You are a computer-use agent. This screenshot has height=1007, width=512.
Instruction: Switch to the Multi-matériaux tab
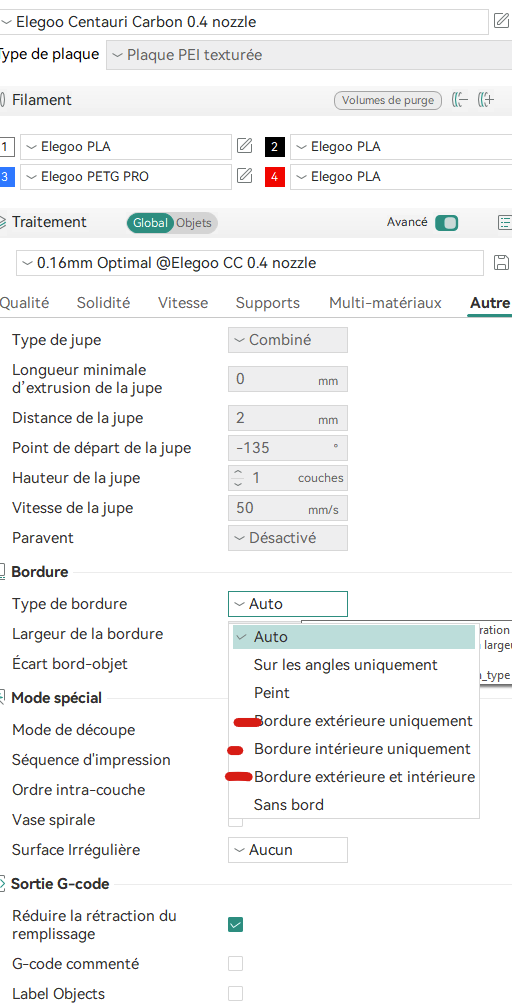[x=385, y=303]
